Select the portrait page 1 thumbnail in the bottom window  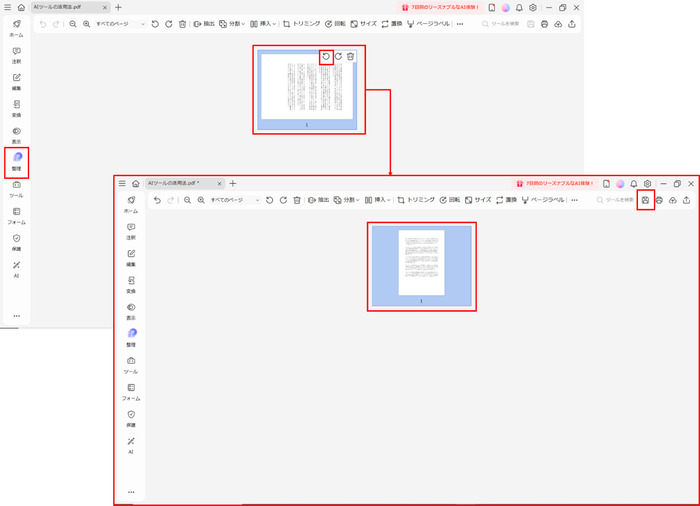click(x=421, y=266)
